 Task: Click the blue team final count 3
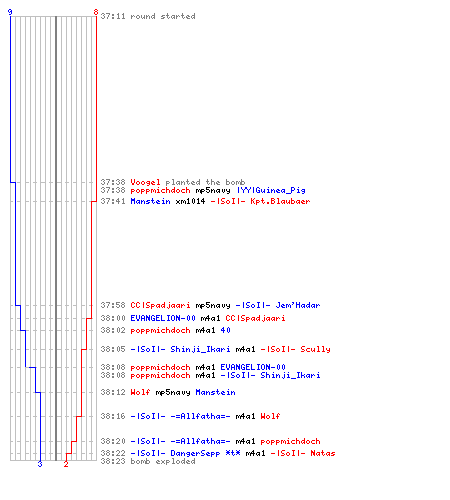pyautogui.click(x=40, y=464)
